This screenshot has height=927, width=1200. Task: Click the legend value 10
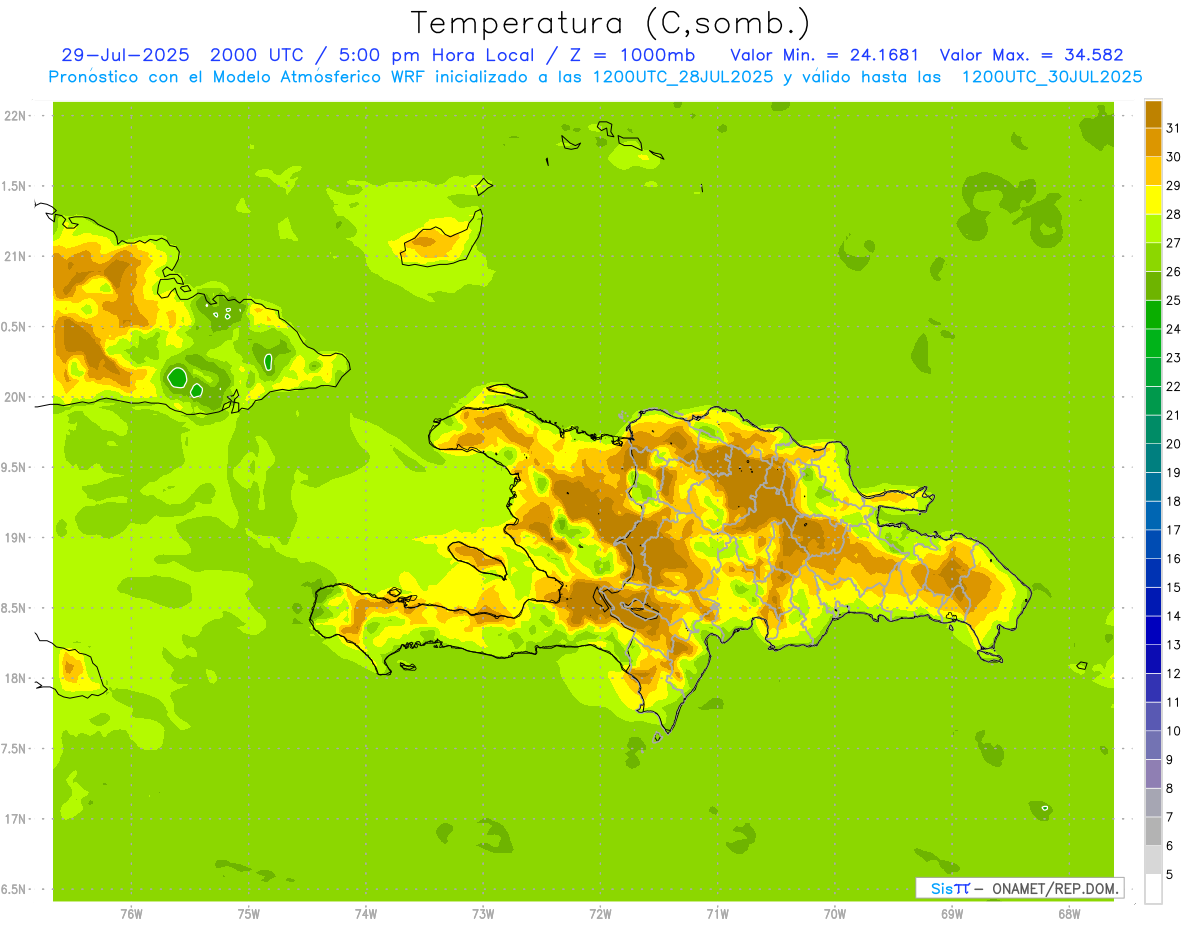[1173, 731]
